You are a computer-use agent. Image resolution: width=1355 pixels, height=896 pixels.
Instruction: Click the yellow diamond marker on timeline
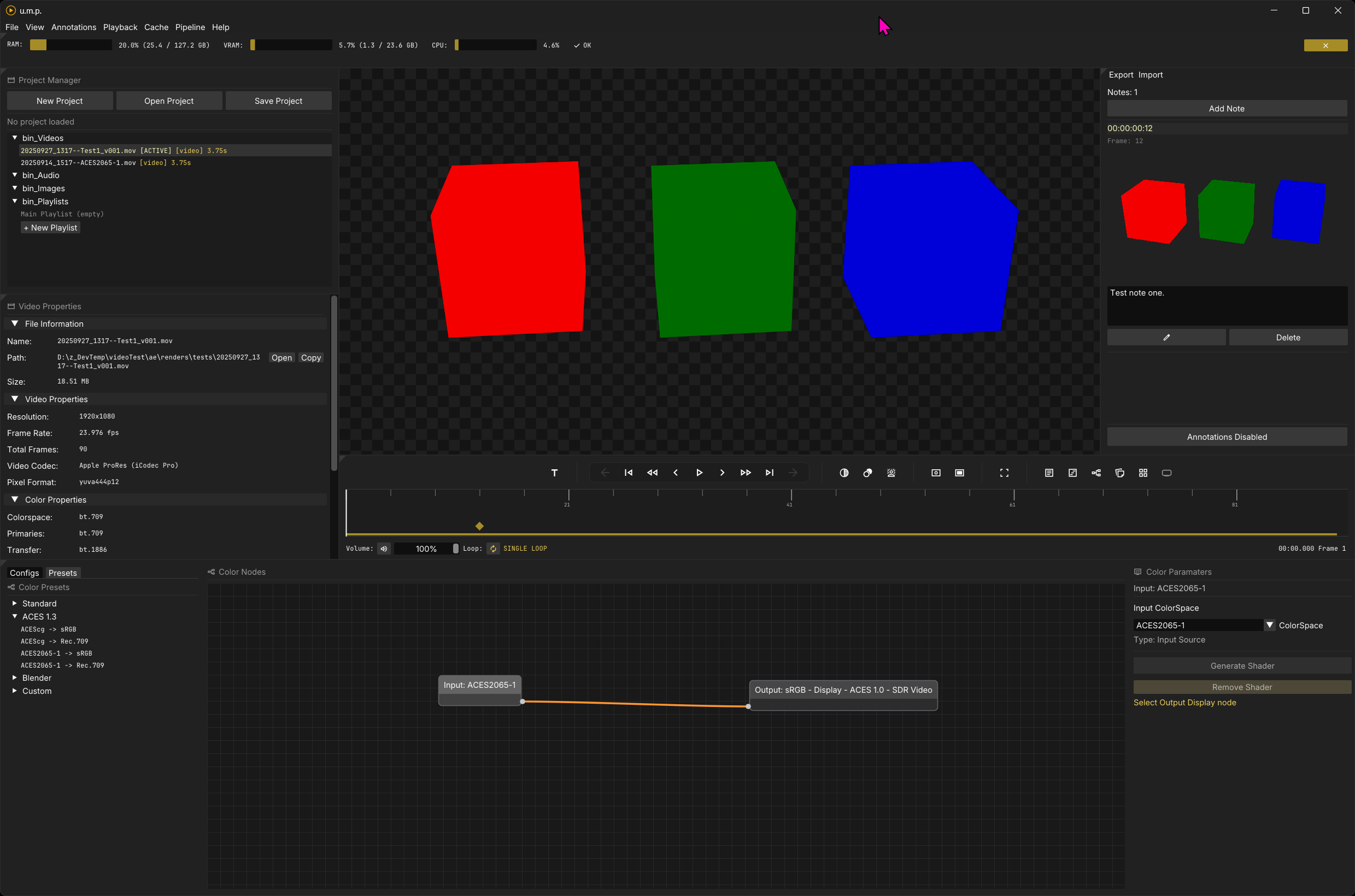click(x=479, y=526)
